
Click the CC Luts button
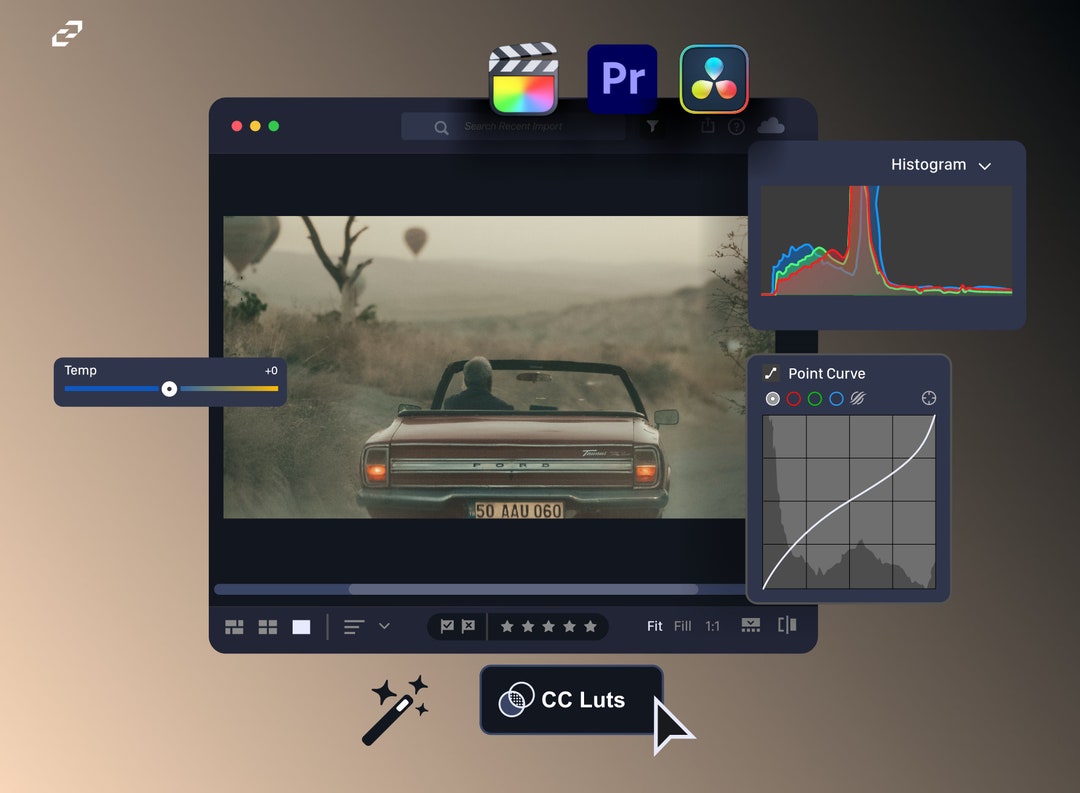[571, 700]
